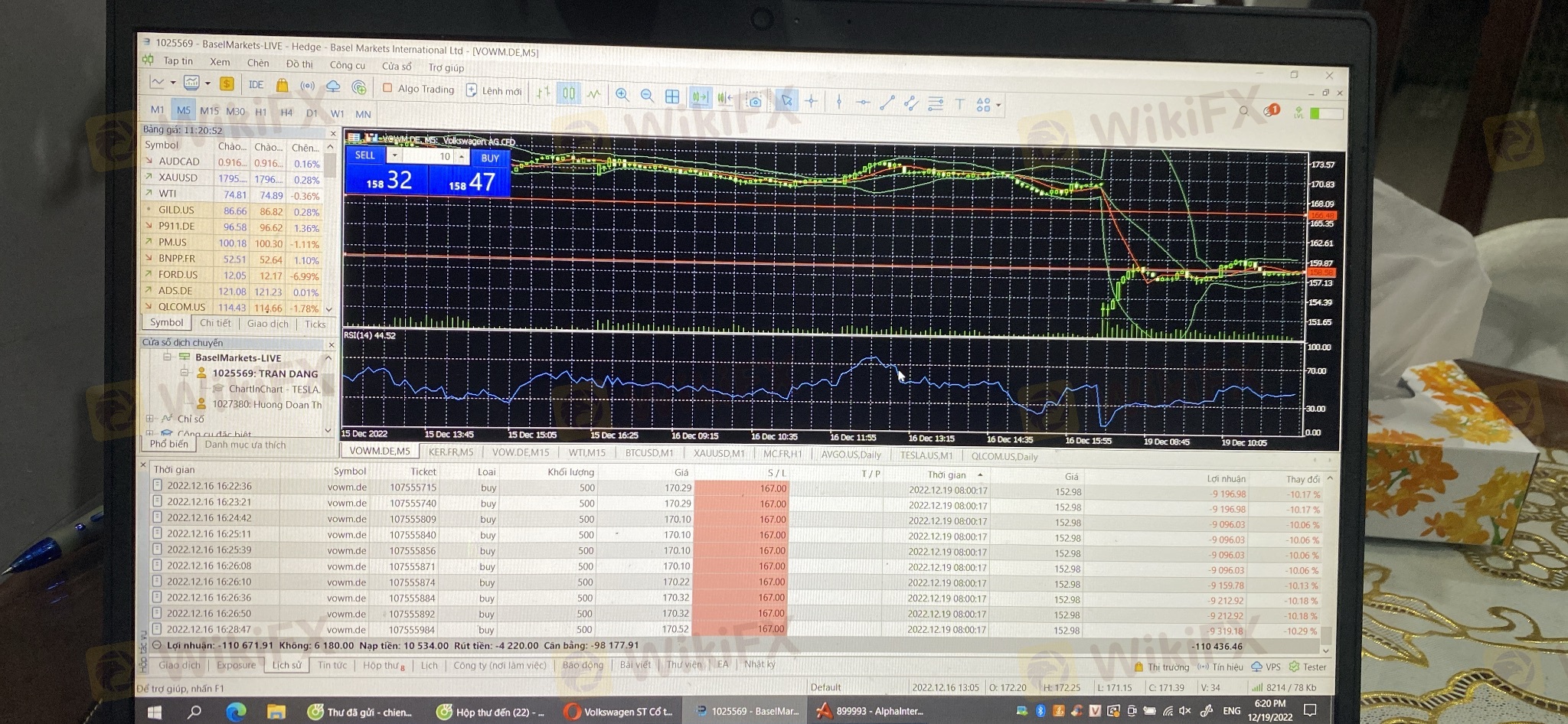This screenshot has width=1568, height=724.
Task: Open the new chart icon
Action: point(158,83)
